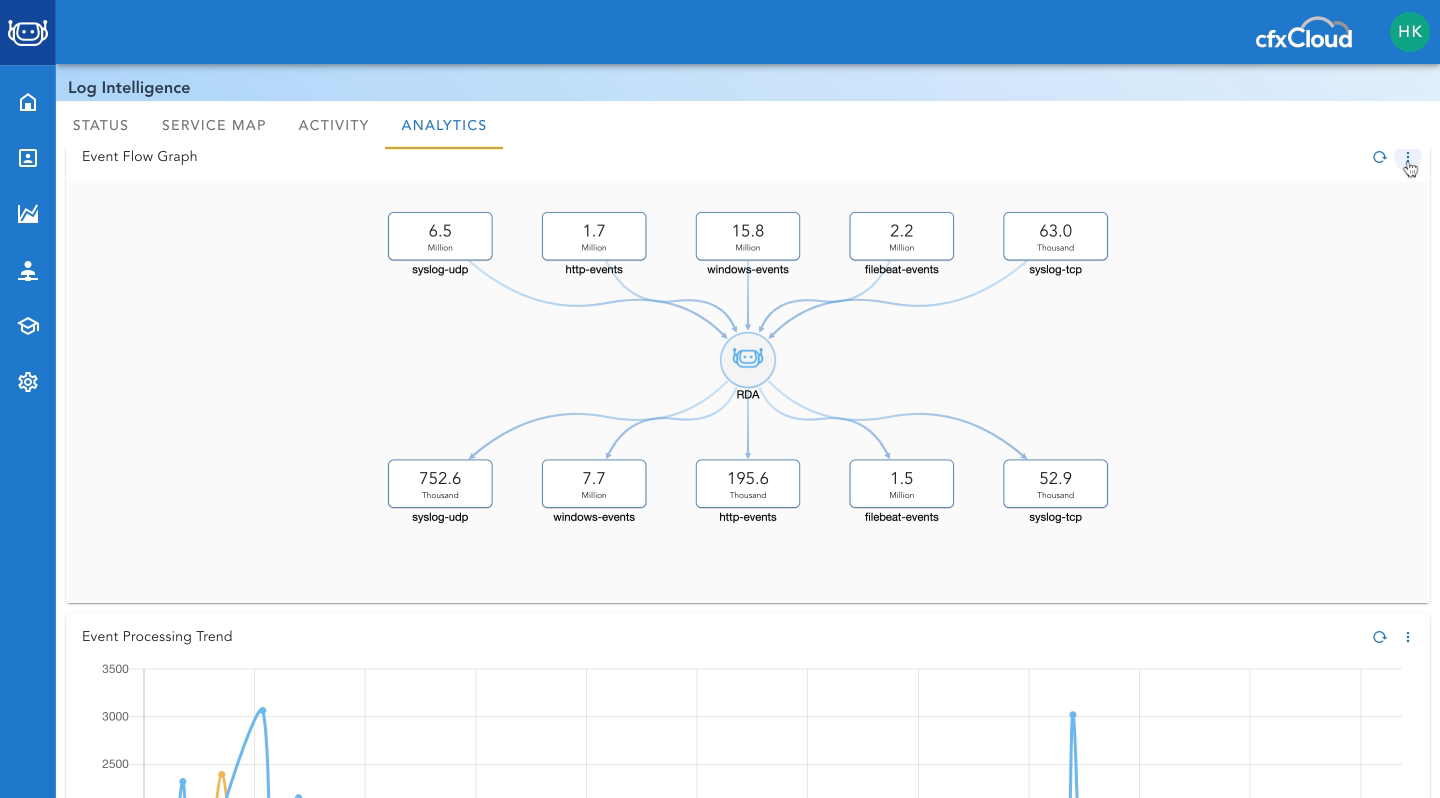
Task: Click the HK user avatar
Action: 1410,32
